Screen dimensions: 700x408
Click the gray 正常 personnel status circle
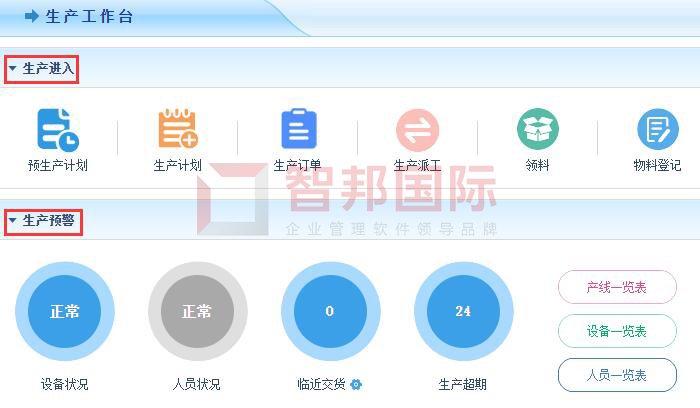pyautogui.click(x=197, y=311)
